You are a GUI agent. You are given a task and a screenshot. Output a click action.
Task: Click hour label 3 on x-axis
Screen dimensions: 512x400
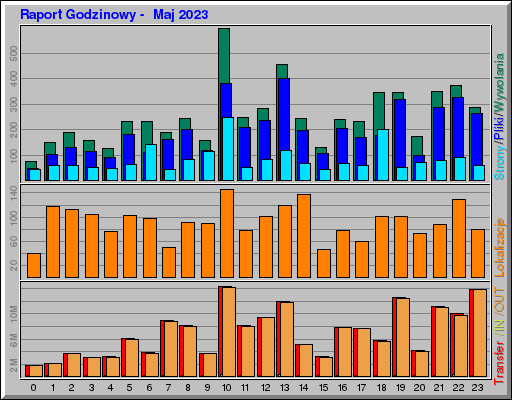point(91,388)
